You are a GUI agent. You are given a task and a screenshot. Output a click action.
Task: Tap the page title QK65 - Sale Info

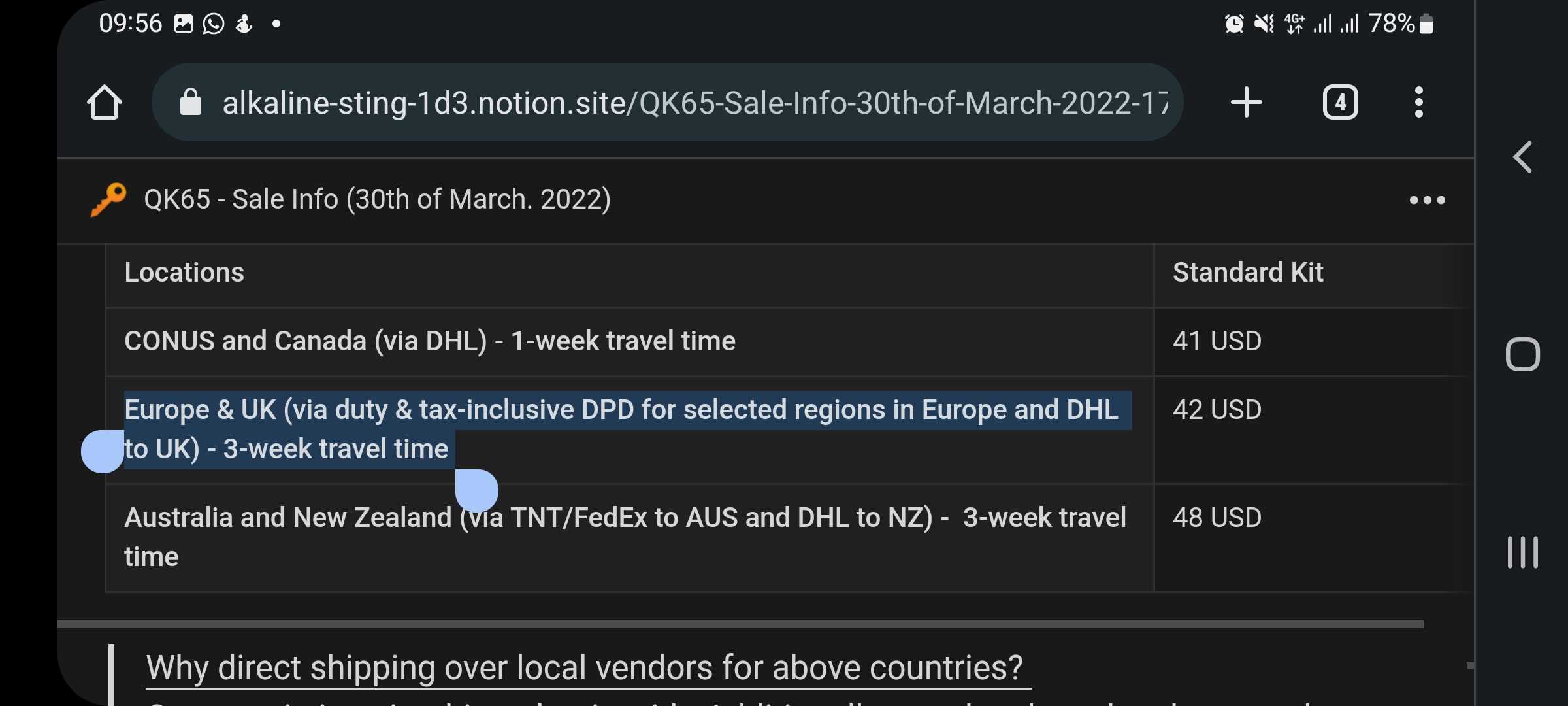[378, 199]
